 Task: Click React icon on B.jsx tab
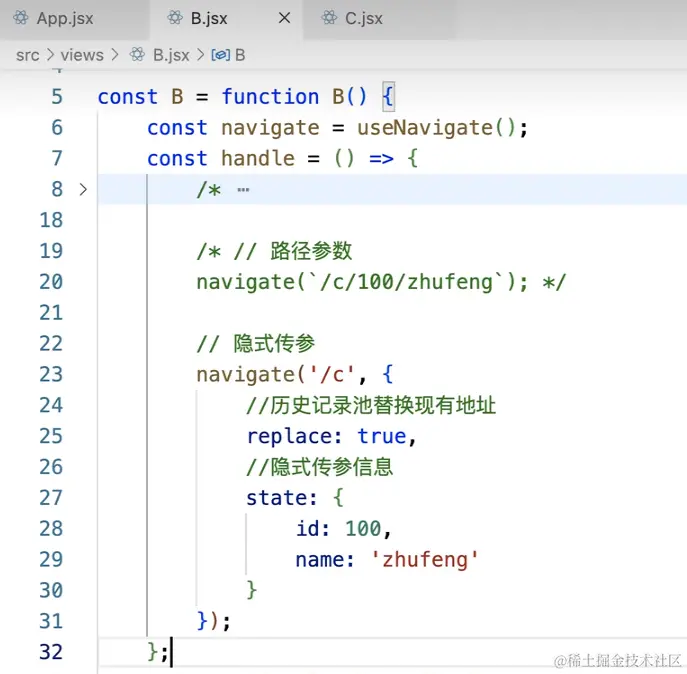coord(175,18)
